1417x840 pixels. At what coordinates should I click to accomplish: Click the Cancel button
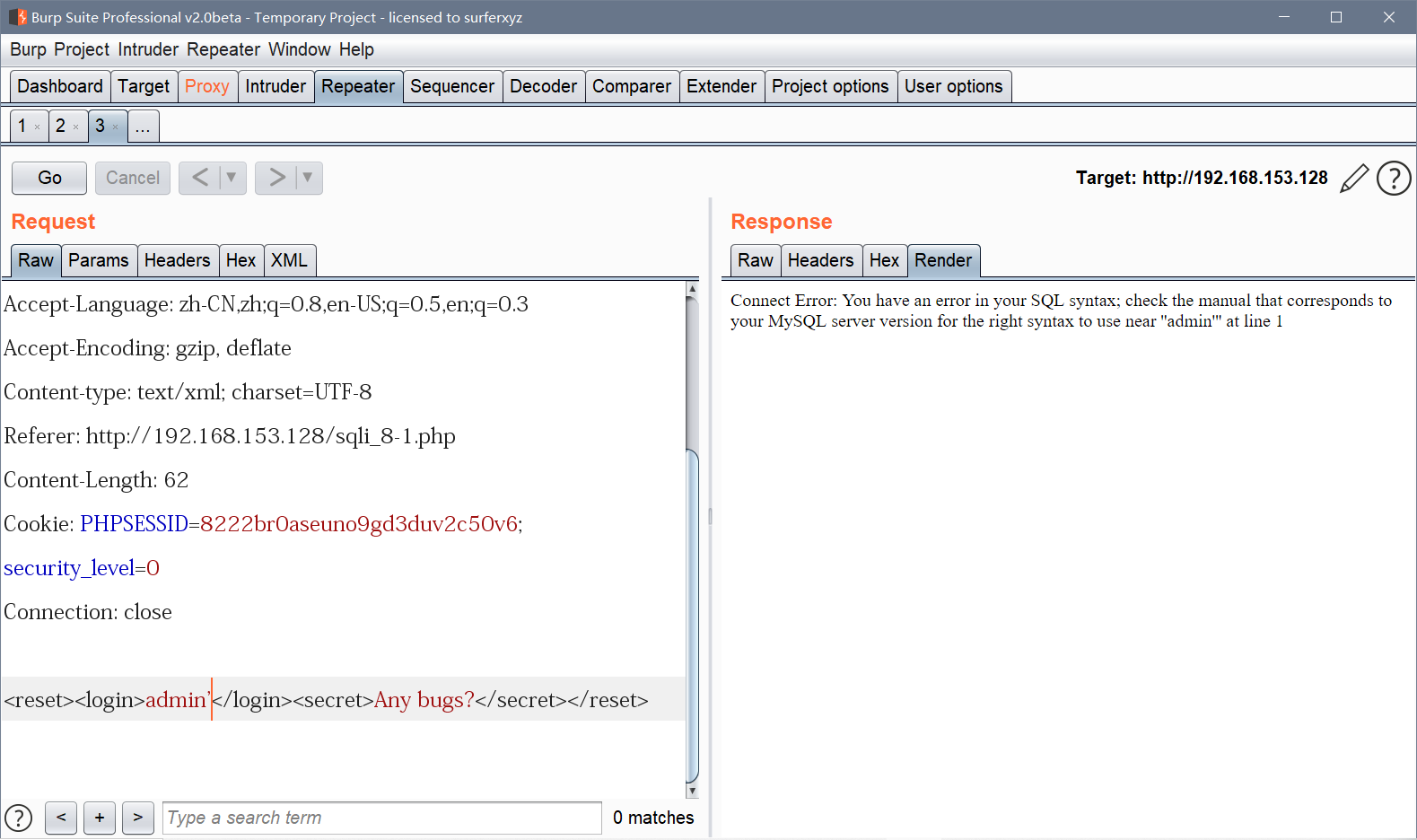[133, 178]
